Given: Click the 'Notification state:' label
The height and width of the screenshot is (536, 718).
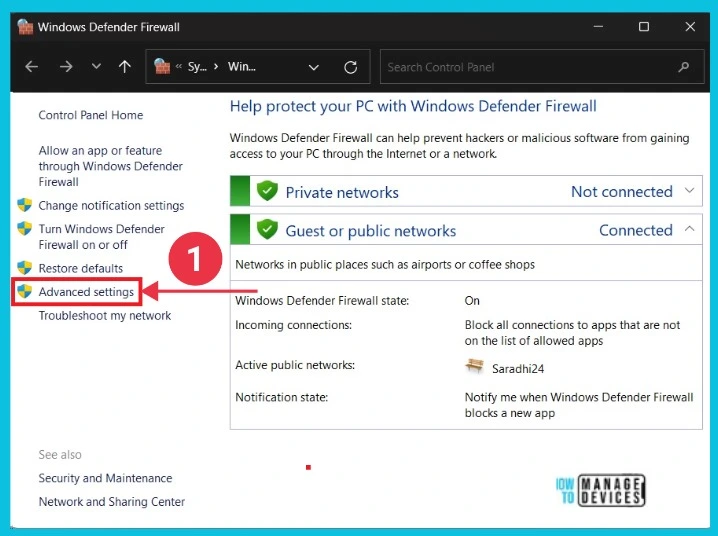Looking at the screenshot, I should 282,397.
